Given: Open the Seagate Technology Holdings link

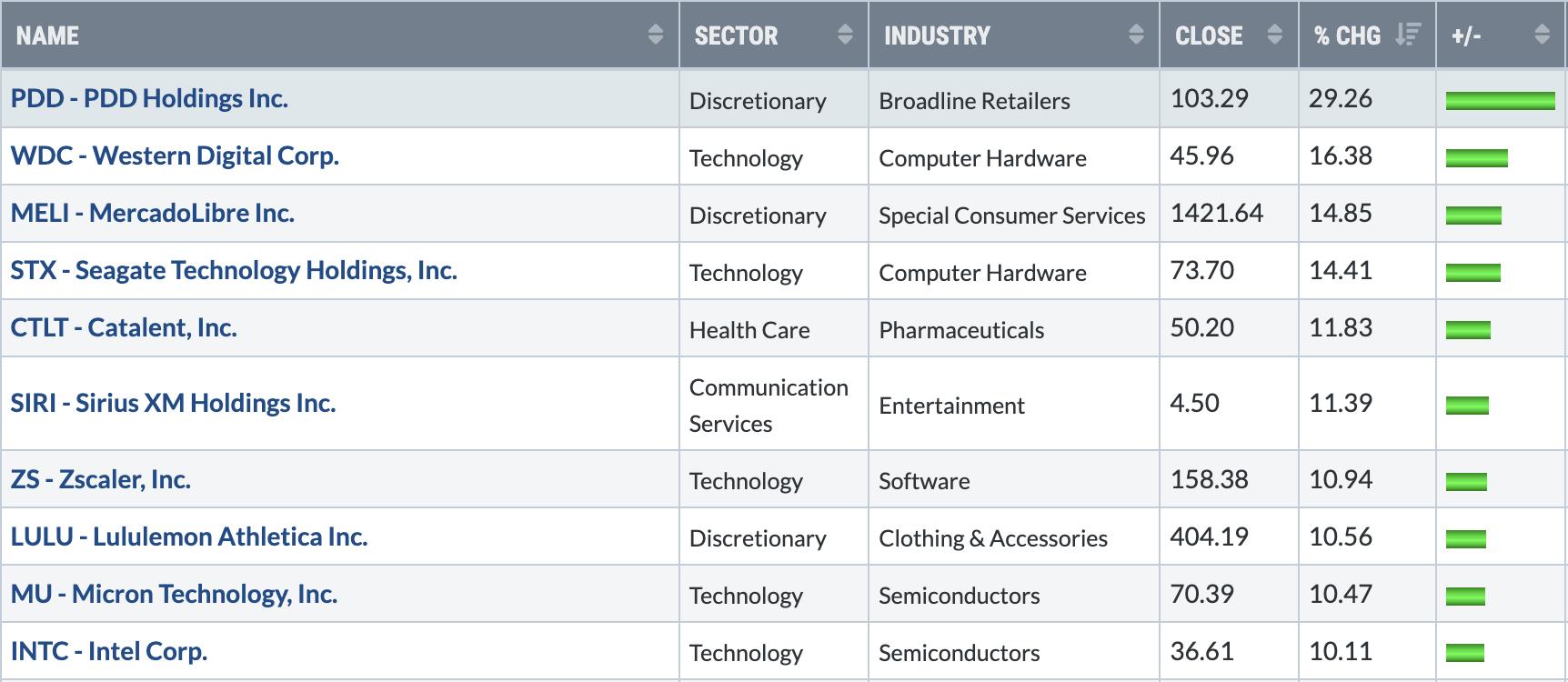Looking at the screenshot, I should click(x=234, y=270).
